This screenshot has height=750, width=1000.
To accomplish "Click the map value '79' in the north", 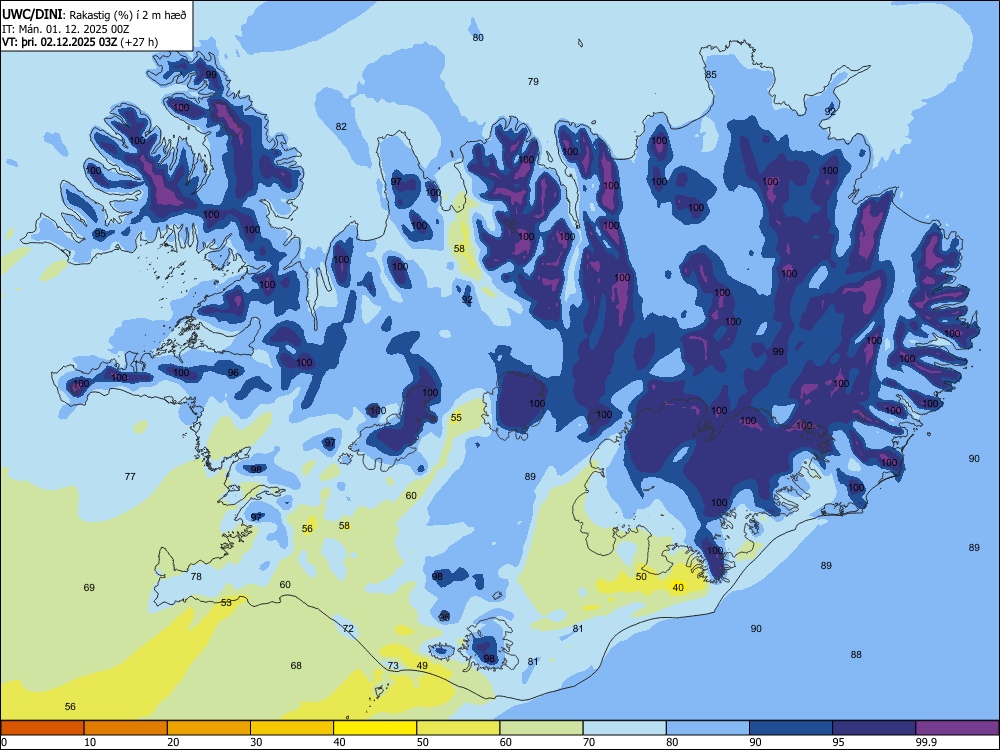I will pos(533,81).
